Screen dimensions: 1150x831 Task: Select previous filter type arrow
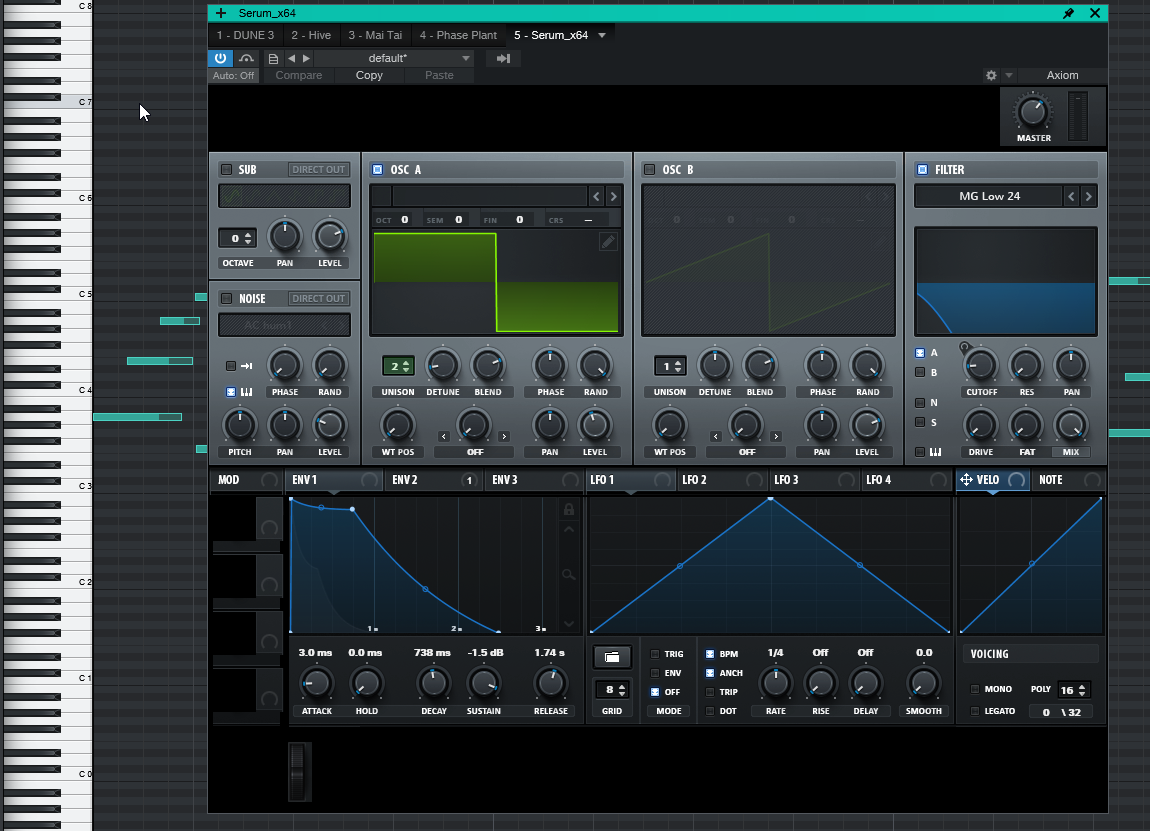pyautogui.click(x=1072, y=197)
